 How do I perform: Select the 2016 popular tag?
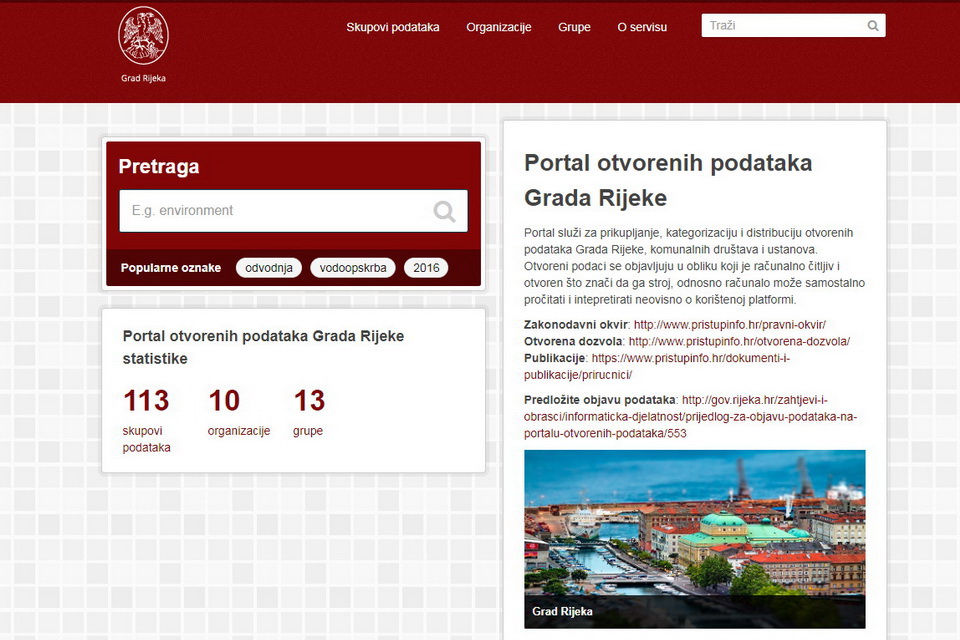tap(426, 267)
